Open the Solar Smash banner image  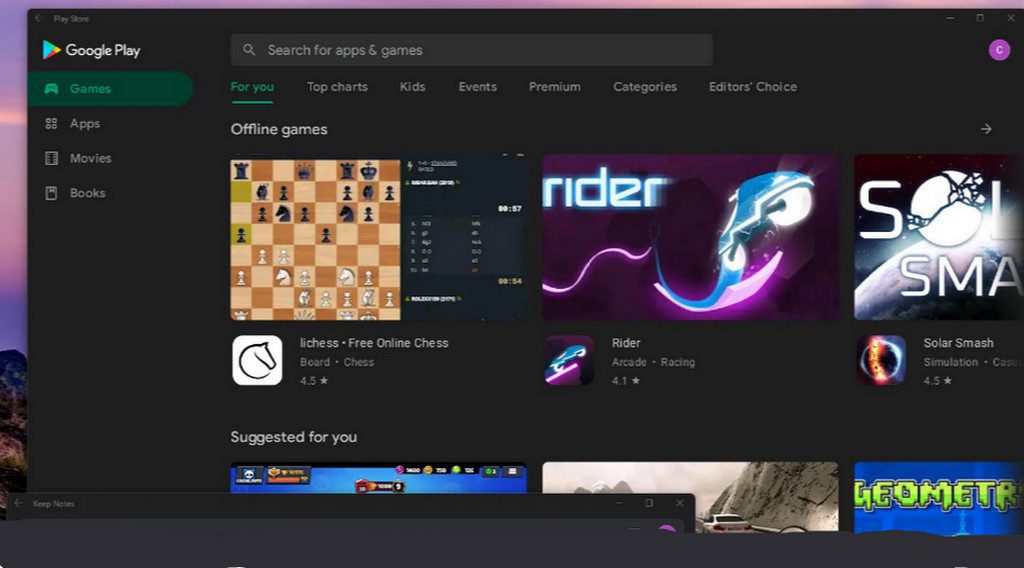pyautogui.click(x=939, y=238)
